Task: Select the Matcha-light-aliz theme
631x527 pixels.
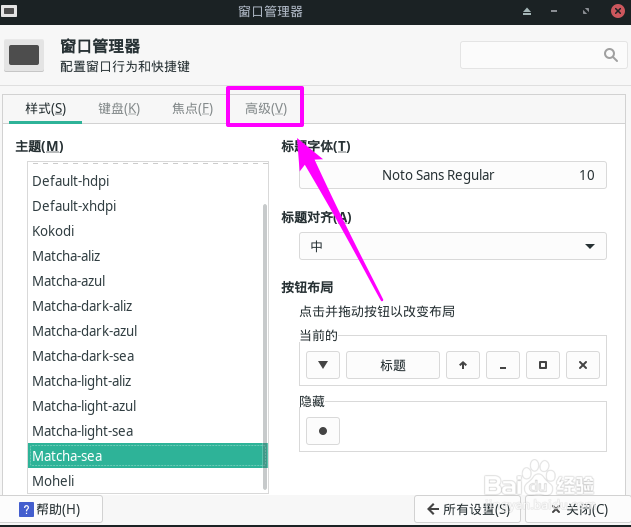Action: (x=147, y=381)
